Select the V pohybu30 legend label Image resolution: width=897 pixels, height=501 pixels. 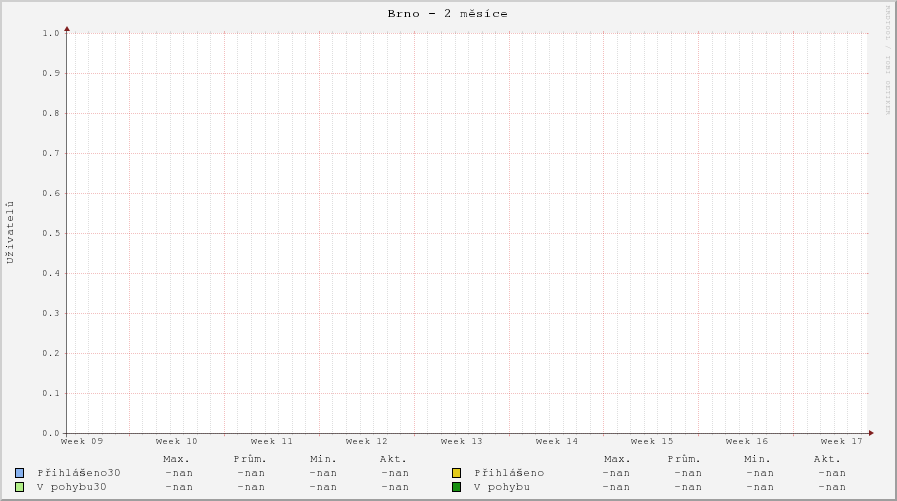tap(72, 487)
